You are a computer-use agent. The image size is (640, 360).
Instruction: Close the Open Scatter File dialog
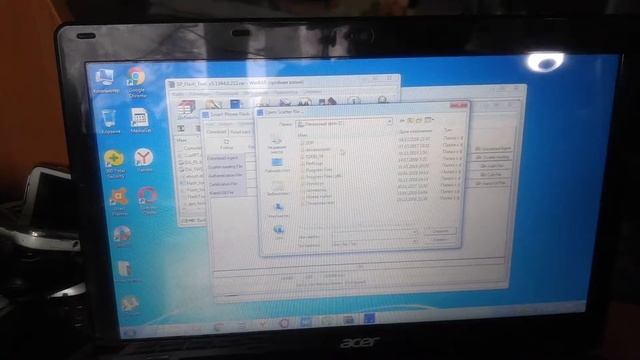tap(458, 105)
